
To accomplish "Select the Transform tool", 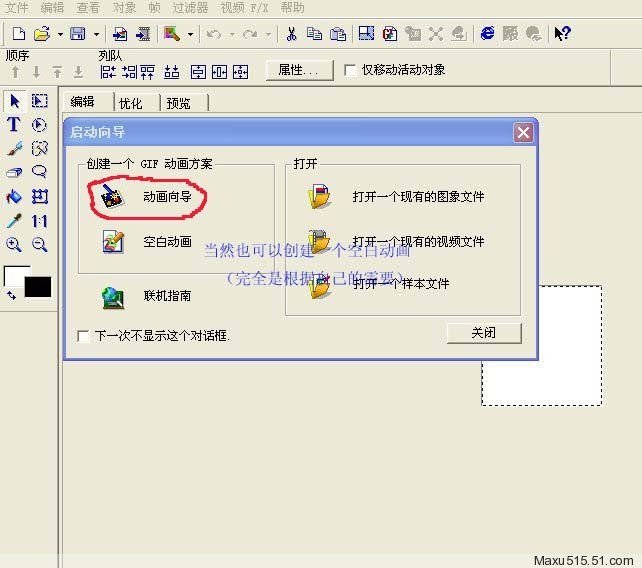I will [x=40, y=197].
